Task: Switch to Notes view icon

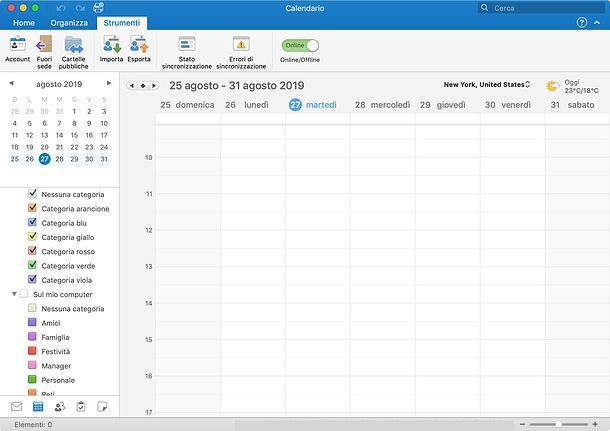Action: pos(102,406)
